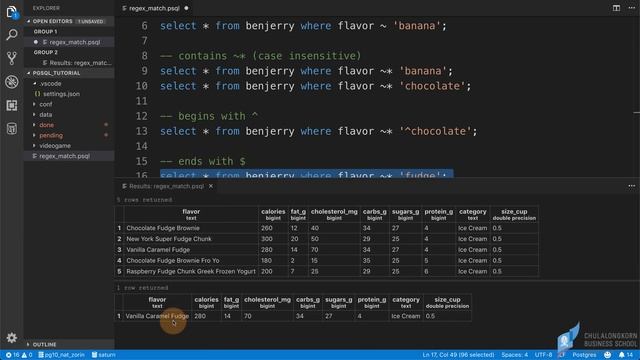Change language mode via Postgres
The height and width of the screenshot is (360, 640).
click(x=584, y=355)
